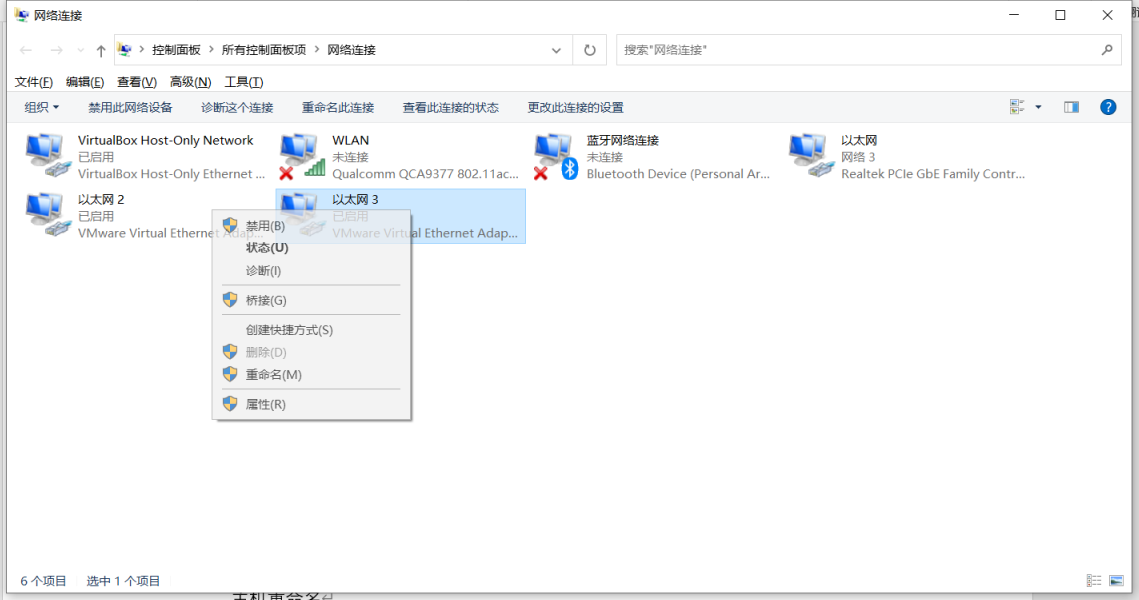Choose 禁用(B) in the context menu

[311, 226]
